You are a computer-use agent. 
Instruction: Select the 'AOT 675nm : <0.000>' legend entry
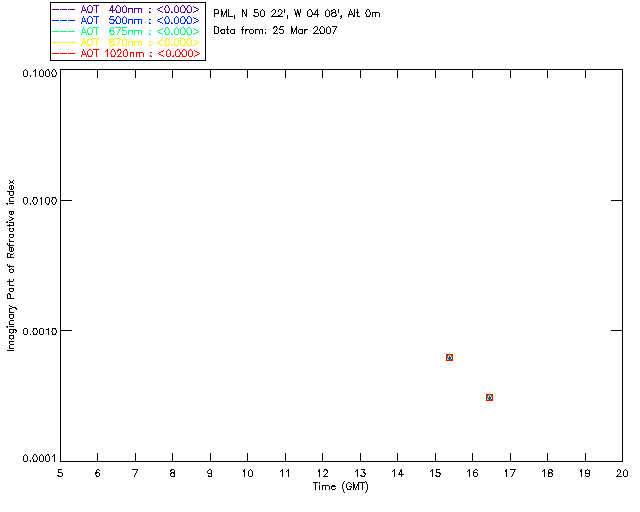[126, 31]
